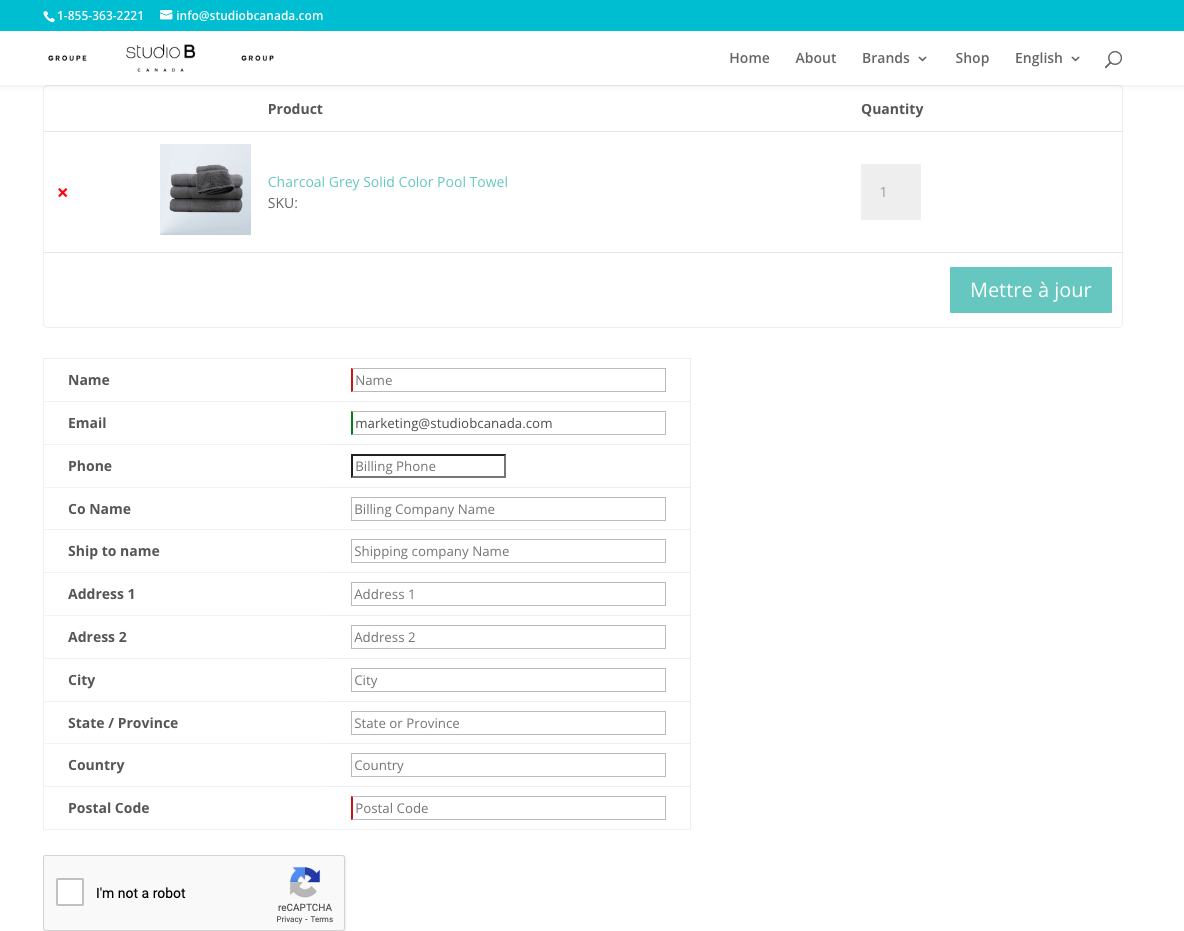Click the Studio B Canada logo
The image size is (1184, 931).
161,58
